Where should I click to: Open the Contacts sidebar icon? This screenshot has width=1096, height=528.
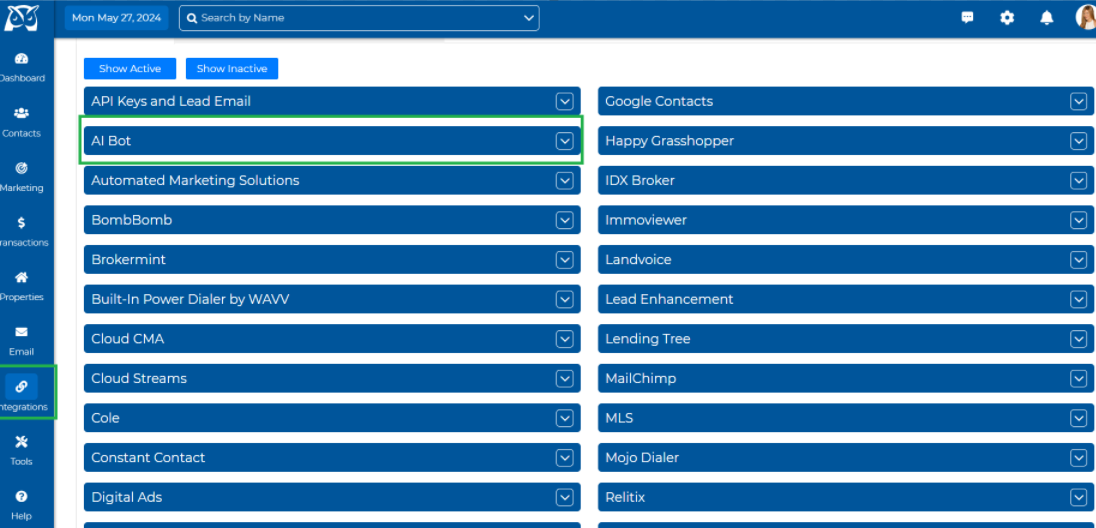21,113
